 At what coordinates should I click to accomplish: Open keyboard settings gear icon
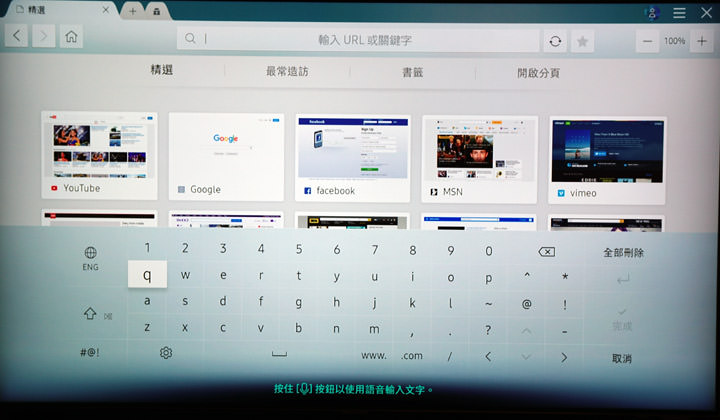click(x=166, y=353)
